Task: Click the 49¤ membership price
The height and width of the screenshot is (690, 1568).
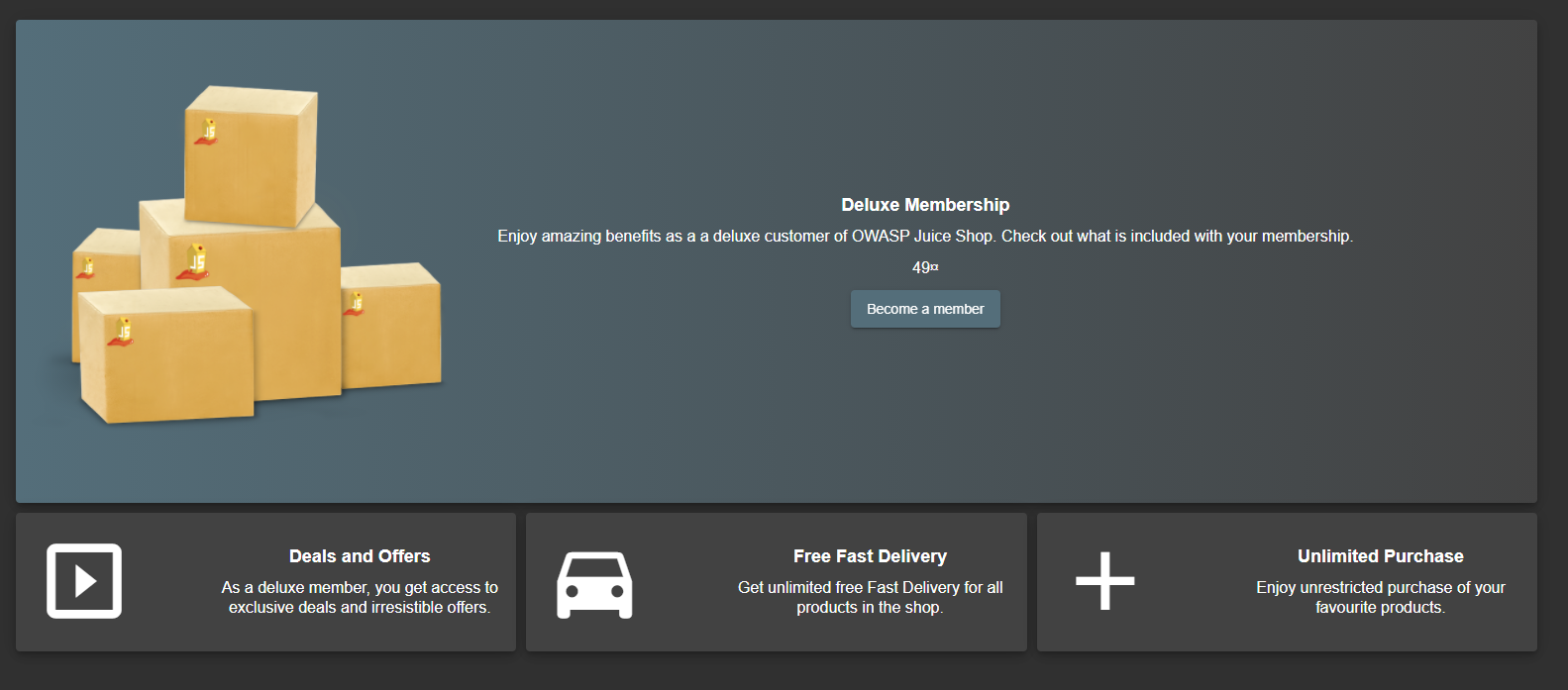Action: [925, 267]
